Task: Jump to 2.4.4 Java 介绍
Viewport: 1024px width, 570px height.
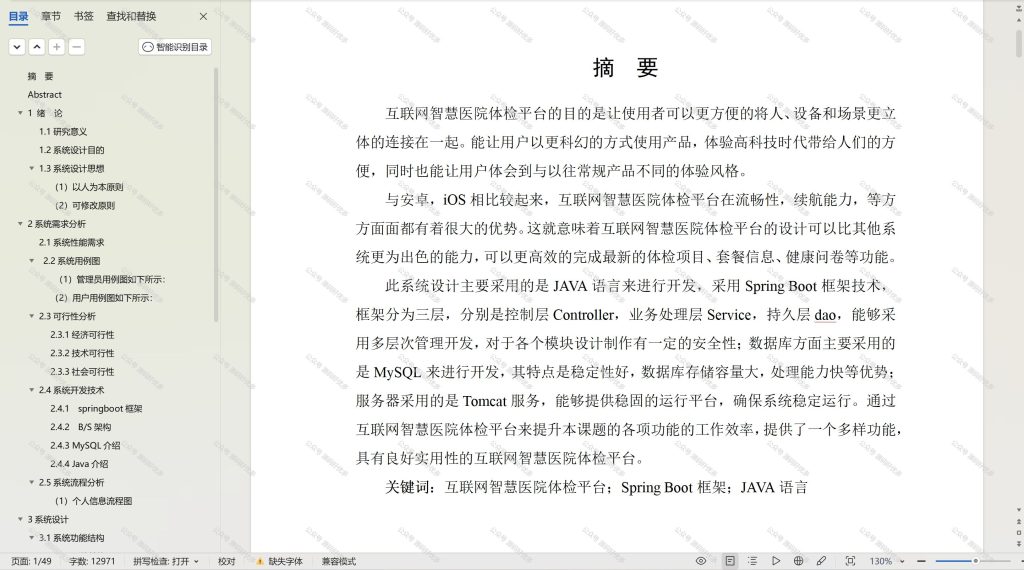Action: [80, 464]
